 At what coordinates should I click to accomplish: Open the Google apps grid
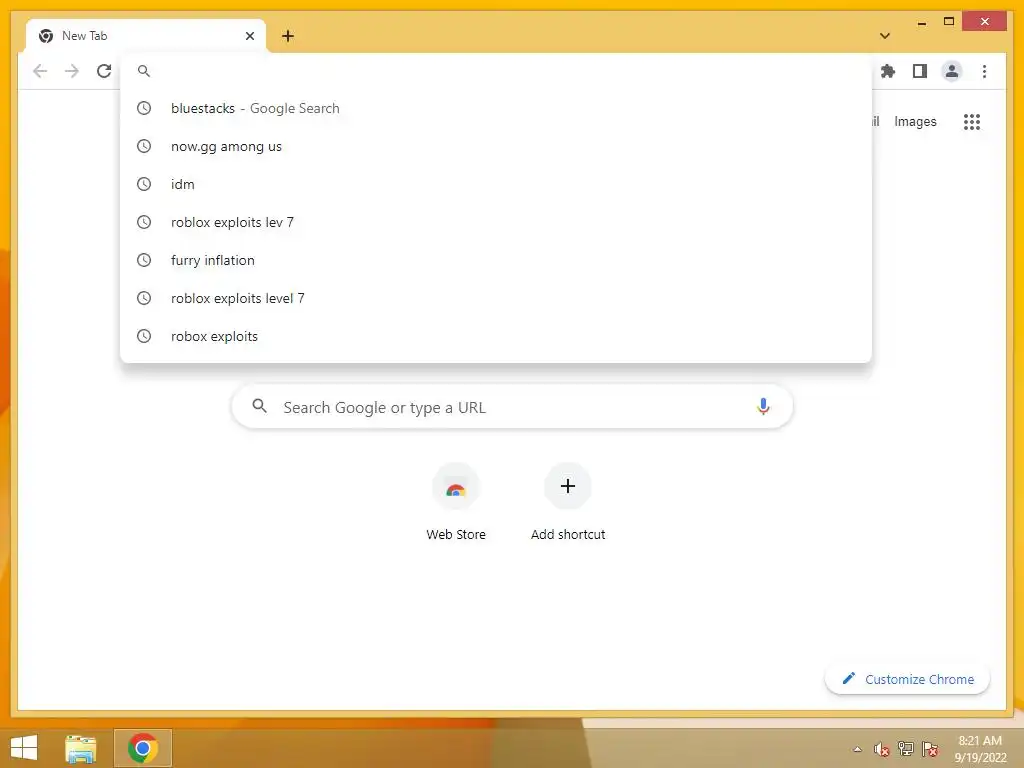(x=972, y=121)
